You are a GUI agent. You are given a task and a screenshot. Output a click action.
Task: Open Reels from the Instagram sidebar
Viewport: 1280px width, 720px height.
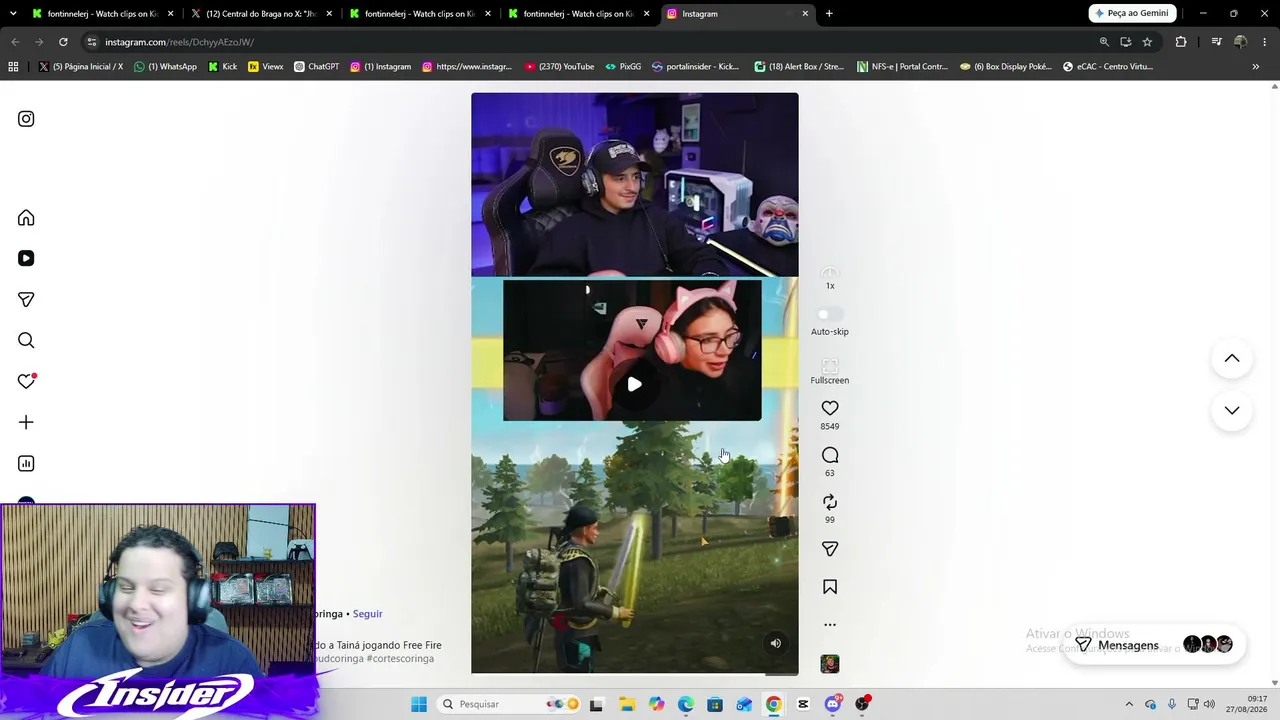pos(26,258)
